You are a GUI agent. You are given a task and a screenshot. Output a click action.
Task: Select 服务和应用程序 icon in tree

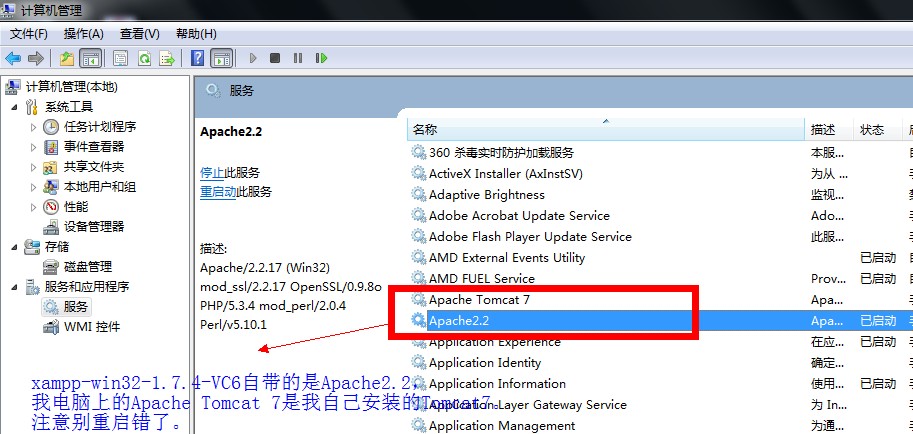(x=31, y=287)
